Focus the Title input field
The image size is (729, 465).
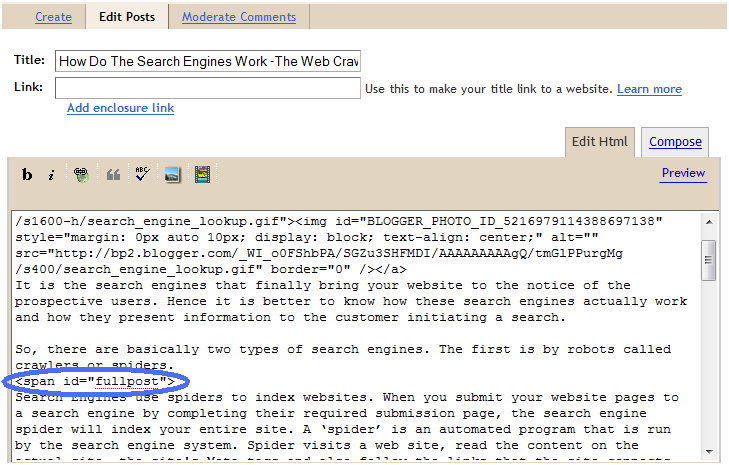point(208,61)
